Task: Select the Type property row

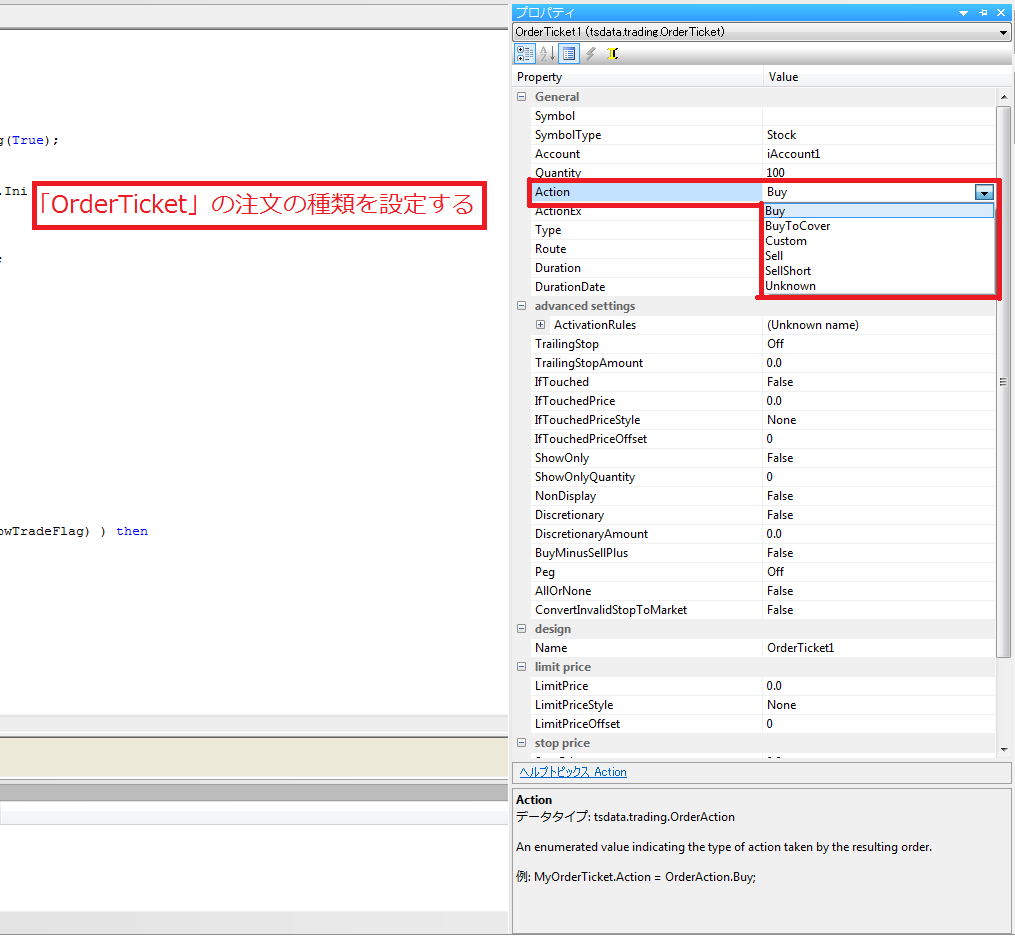Action: pyautogui.click(x=646, y=230)
